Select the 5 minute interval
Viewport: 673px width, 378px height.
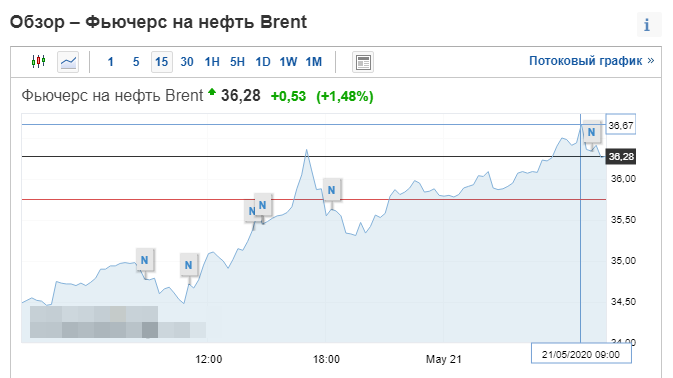(x=136, y=62)
